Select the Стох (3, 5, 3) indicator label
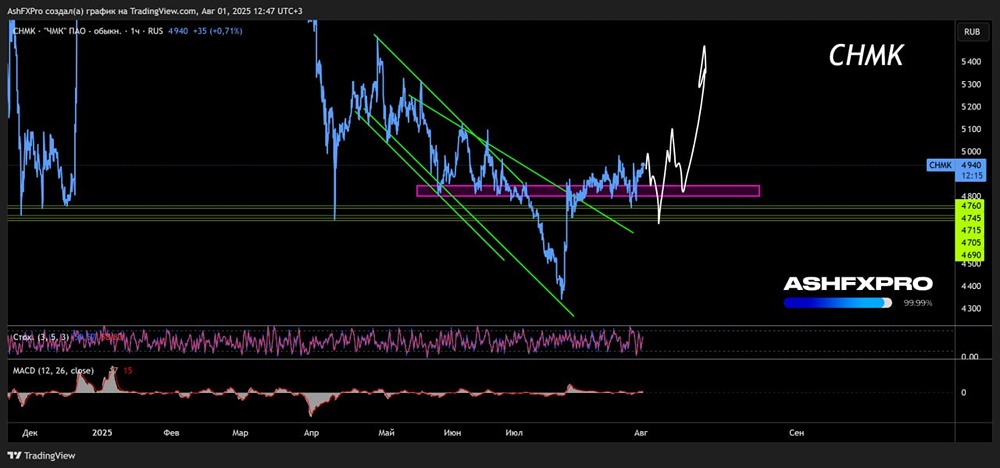The height and width of the screenshot is (468, 1000). 41,336
